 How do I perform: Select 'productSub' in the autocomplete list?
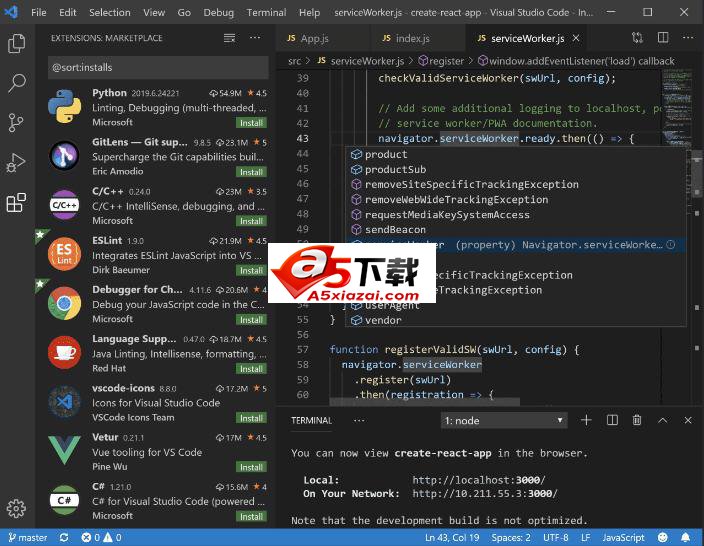(x=515, y=169)
